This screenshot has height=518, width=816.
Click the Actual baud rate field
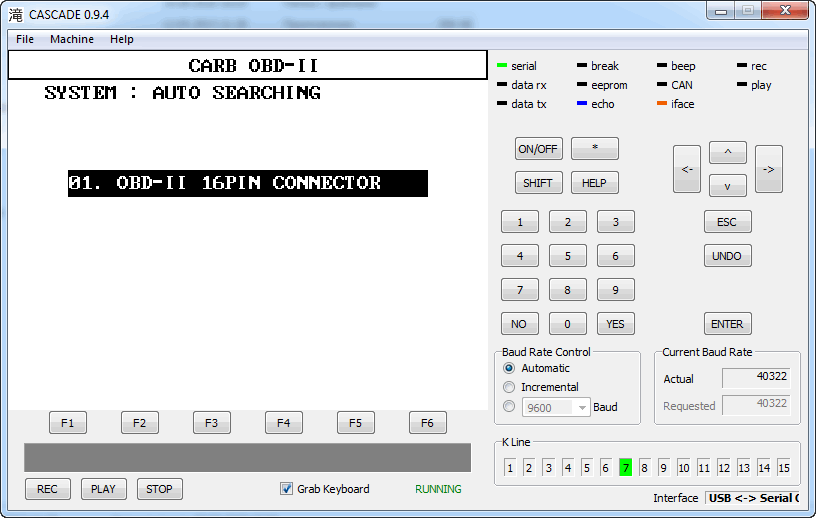pos(756,377)
